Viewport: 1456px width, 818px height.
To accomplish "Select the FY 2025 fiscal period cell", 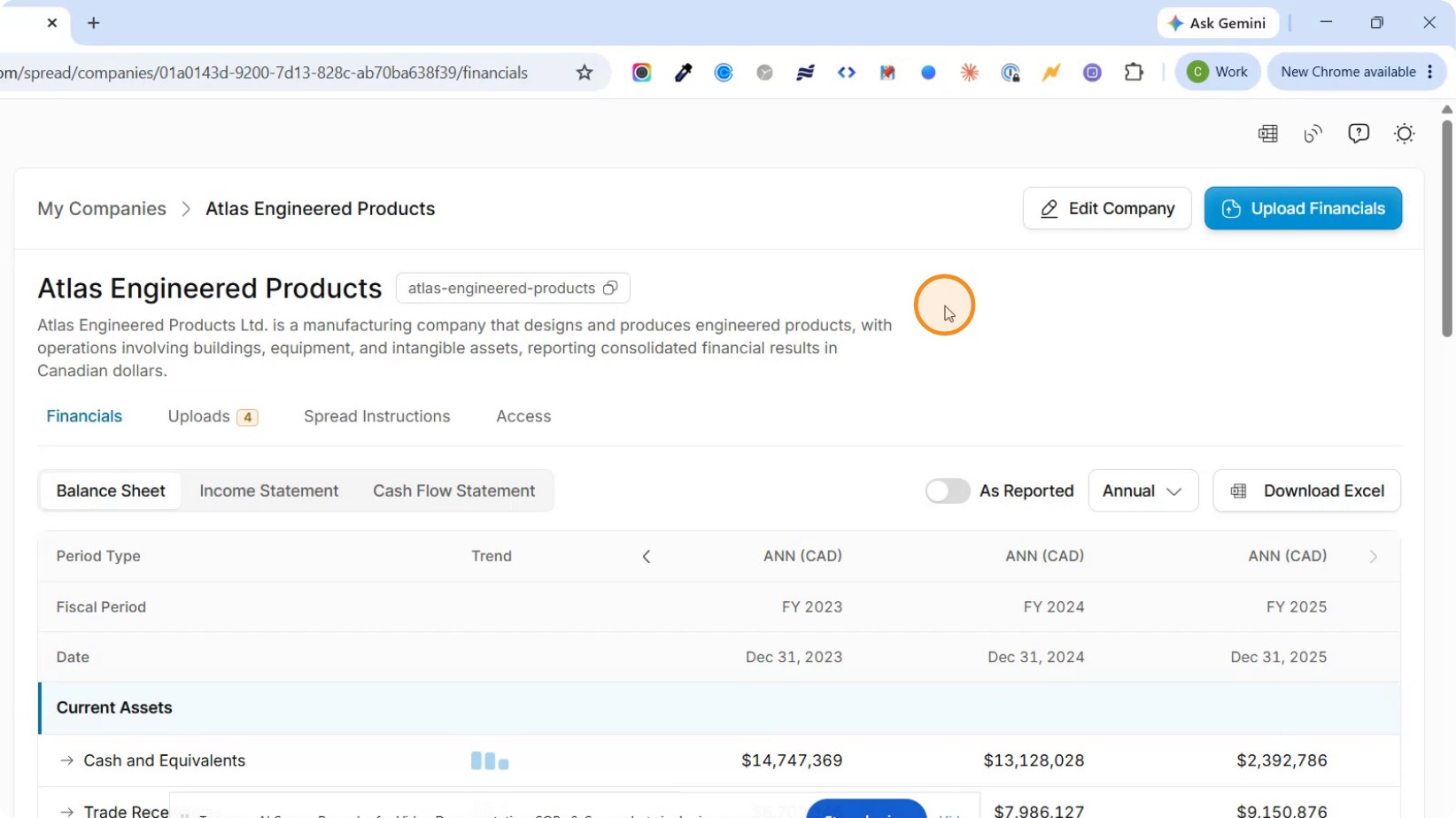I will 1297,607.
